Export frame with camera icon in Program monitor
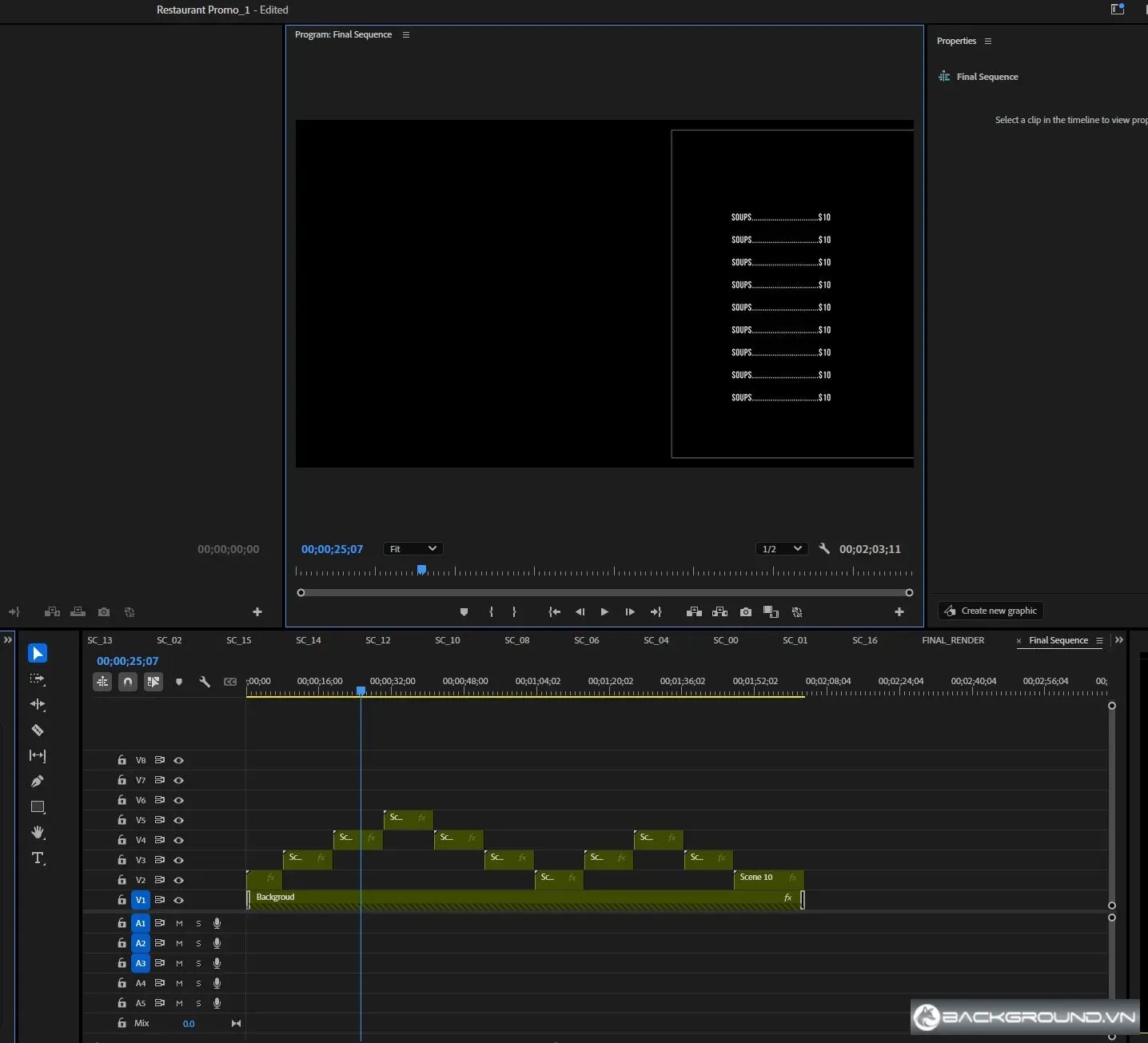 click(746, 612)
